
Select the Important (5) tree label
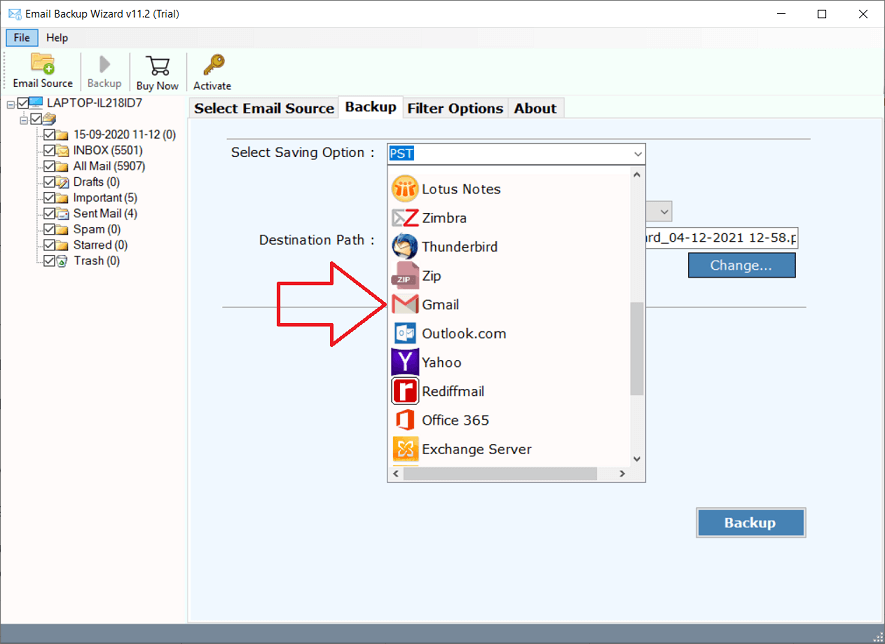click(105, 198)
